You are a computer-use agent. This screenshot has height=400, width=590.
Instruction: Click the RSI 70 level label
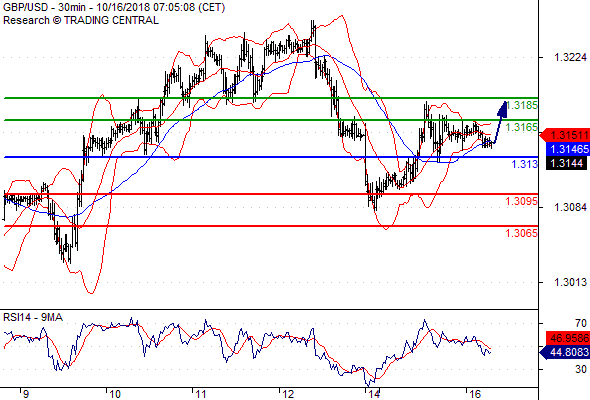pyautogui.click(x=581, y=323)
